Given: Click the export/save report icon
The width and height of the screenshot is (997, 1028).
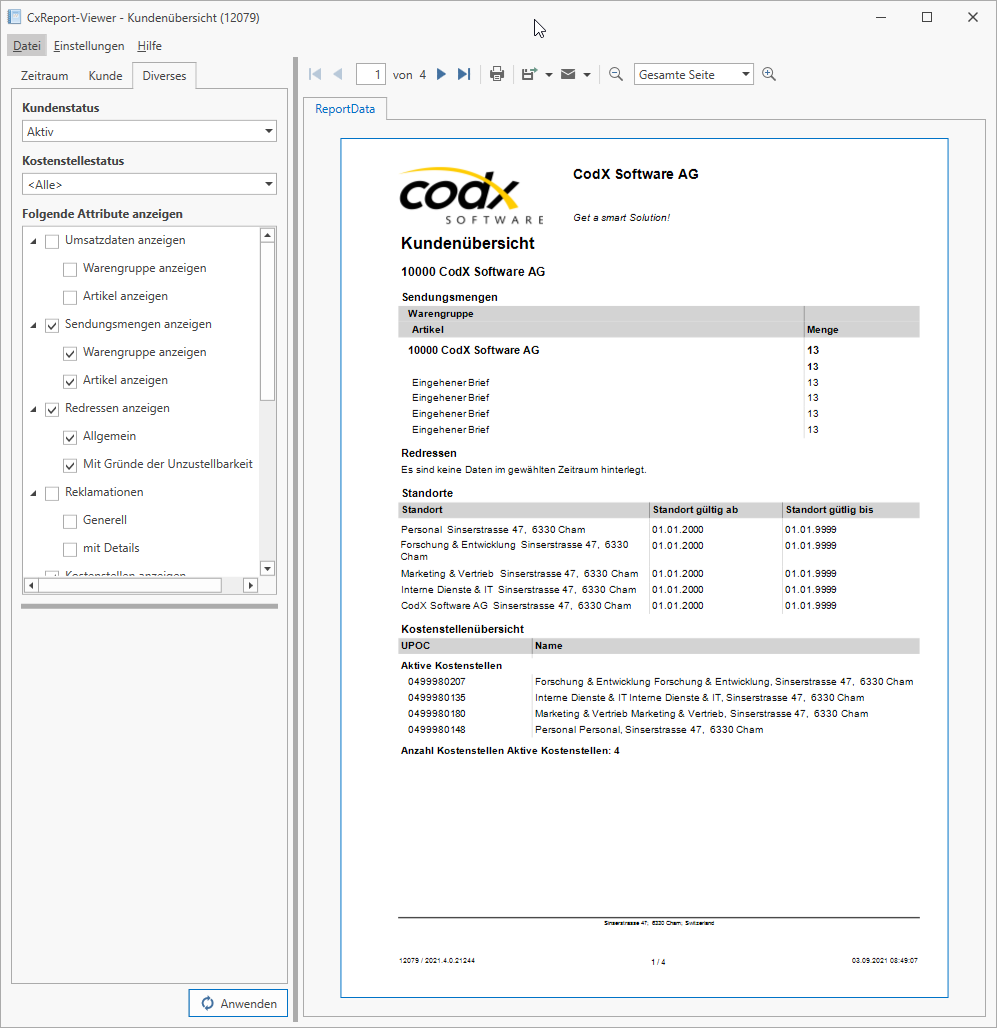Looking at the screenshot, I should point(530,73).
